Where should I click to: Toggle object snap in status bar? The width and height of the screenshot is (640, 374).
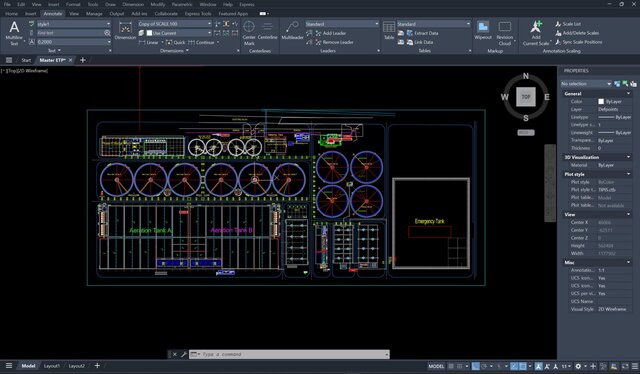tap(522, 366)
